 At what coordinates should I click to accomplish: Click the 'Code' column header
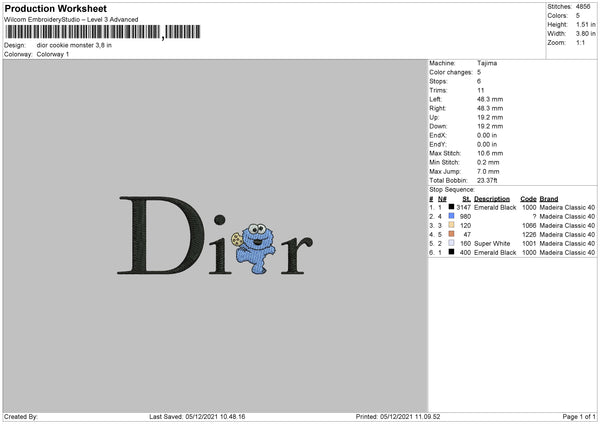pos(528,199)
